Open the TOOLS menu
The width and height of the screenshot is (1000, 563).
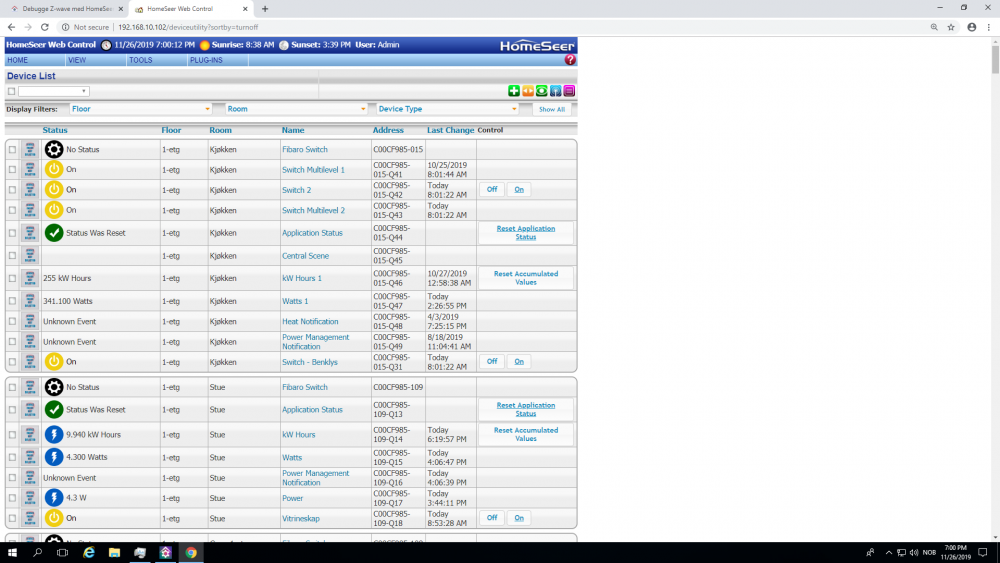pyautogui.click(x=141, y=60)
